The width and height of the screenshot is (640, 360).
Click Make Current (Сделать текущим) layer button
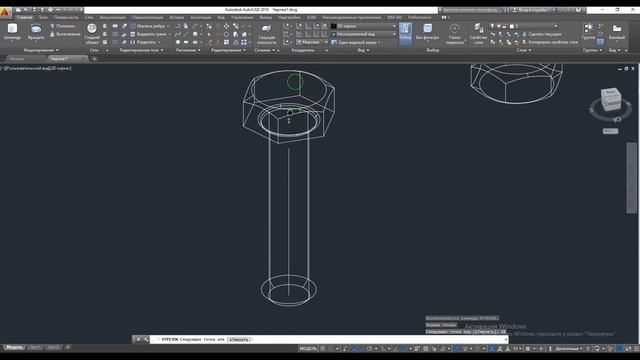(x=542, y=34)
